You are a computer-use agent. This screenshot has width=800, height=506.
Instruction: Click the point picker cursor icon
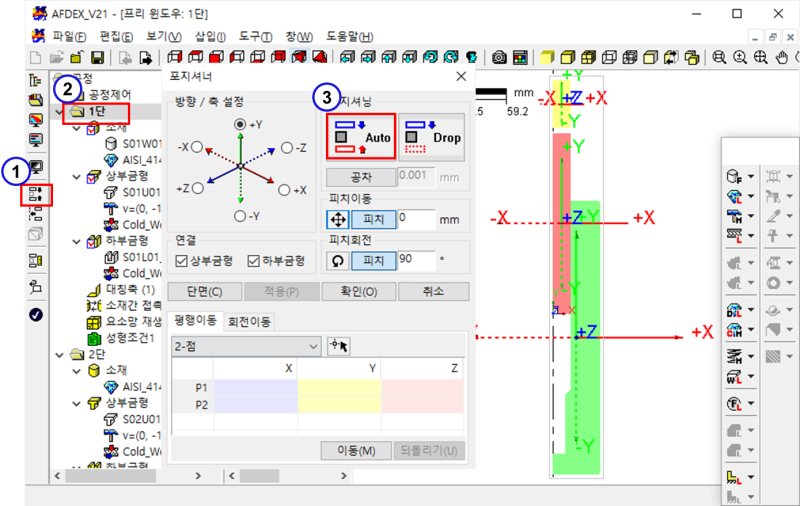(x=340, y=345)
